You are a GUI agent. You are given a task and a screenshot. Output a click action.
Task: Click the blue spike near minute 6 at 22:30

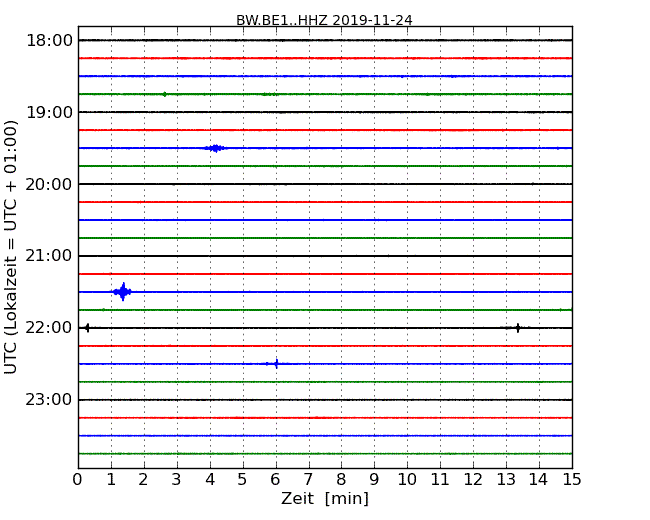276,364
